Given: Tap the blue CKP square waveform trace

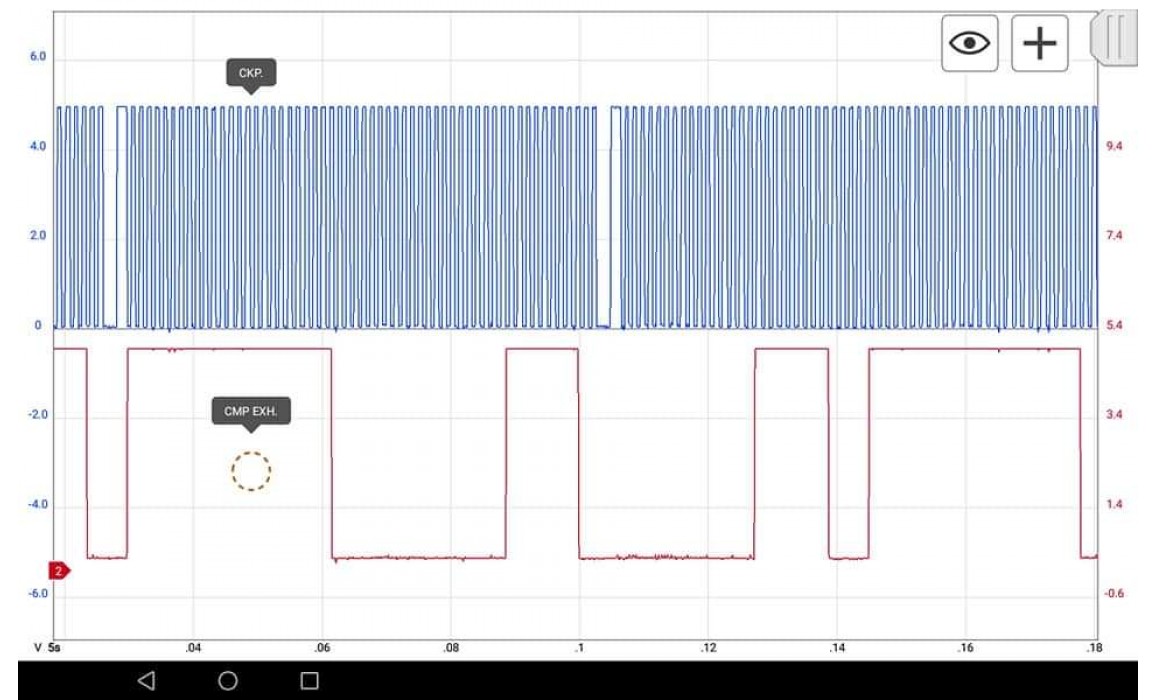Looking at the screenshot, I should pyautogui.click(x=400, y=215).
